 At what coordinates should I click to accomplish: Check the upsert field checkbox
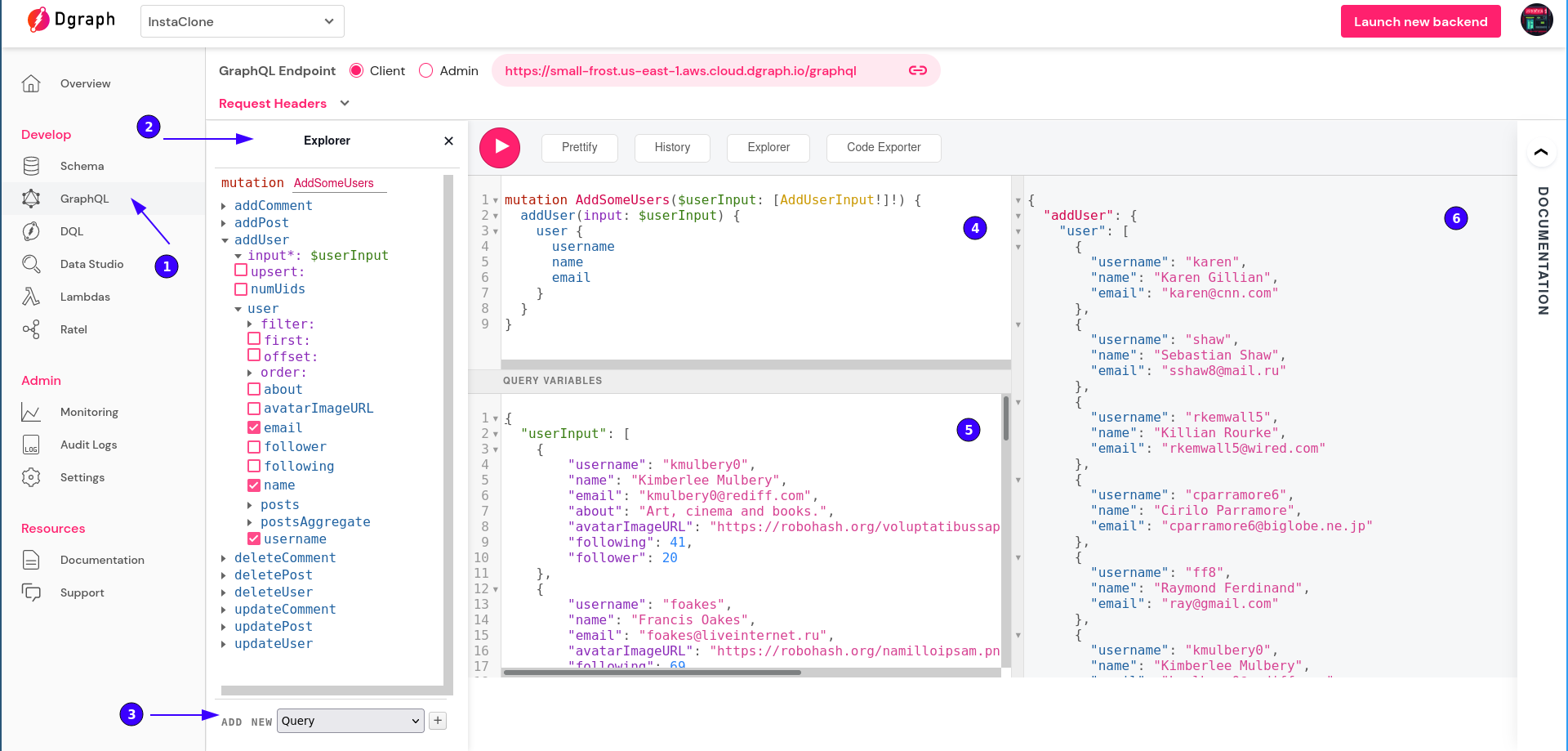click(241, 270)
